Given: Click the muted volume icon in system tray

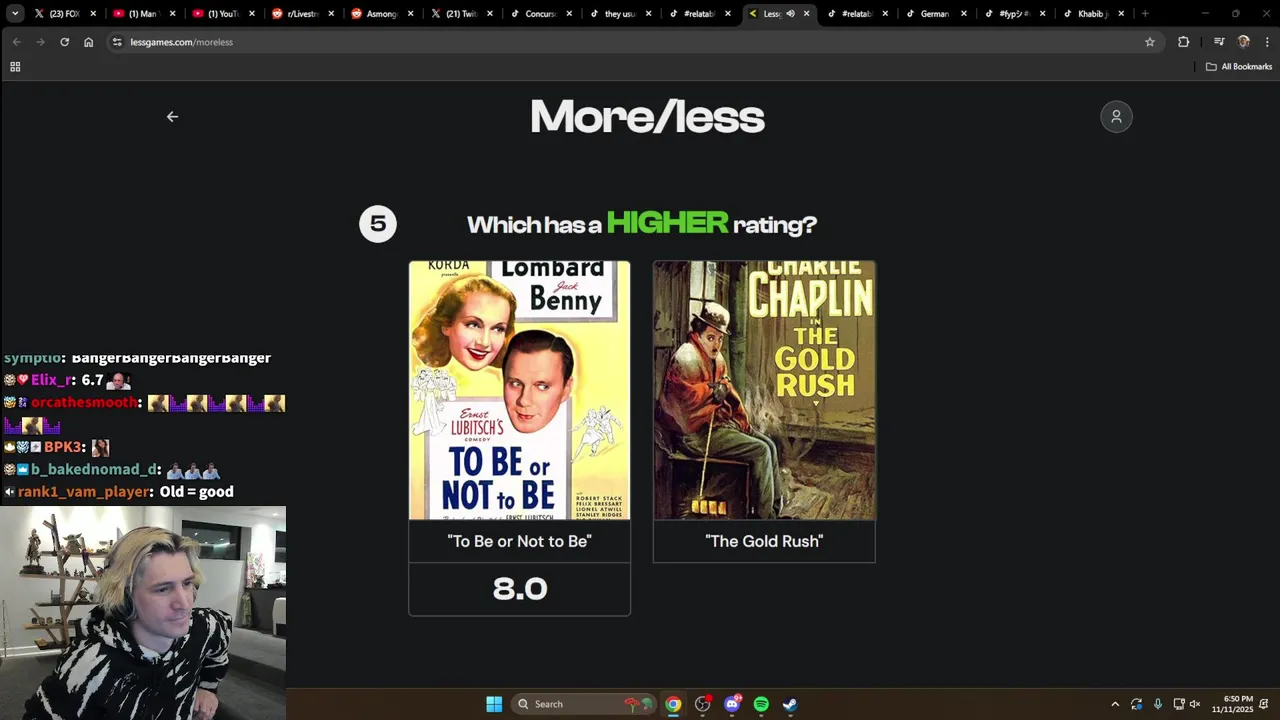Looking at the screenshot, I should [x=1194, y=704].
